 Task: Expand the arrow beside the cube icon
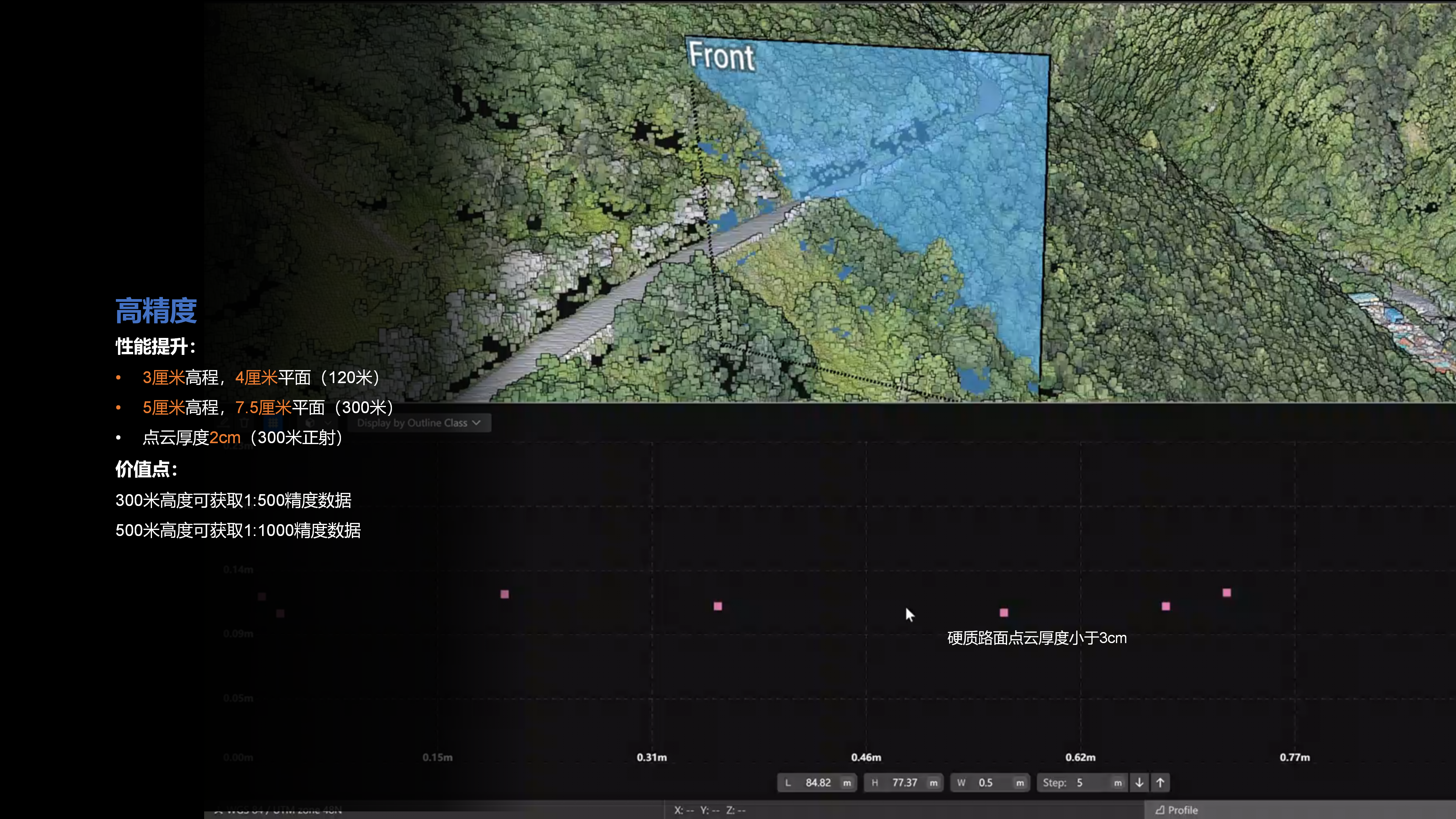(x=328, y=423)
